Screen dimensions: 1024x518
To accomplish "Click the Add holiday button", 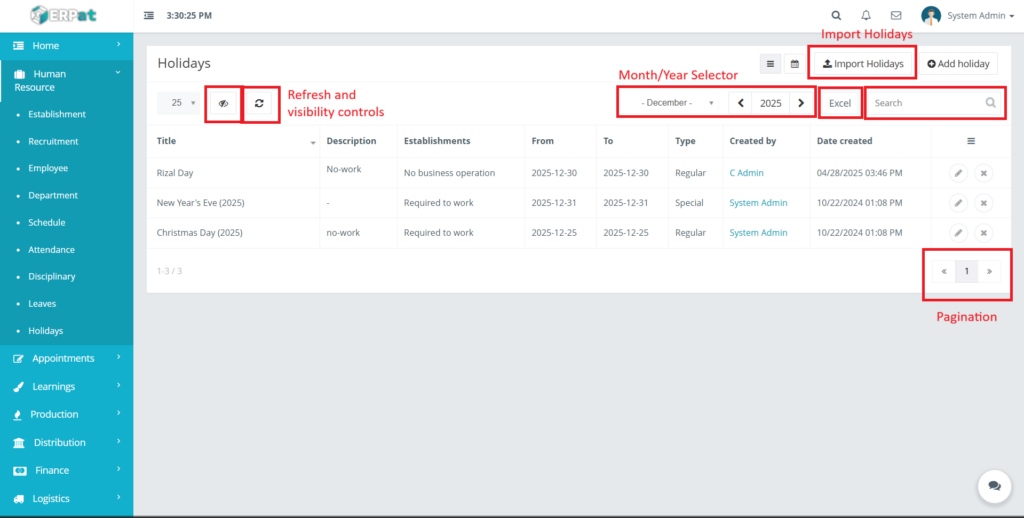I will click(x=958, y=64).
